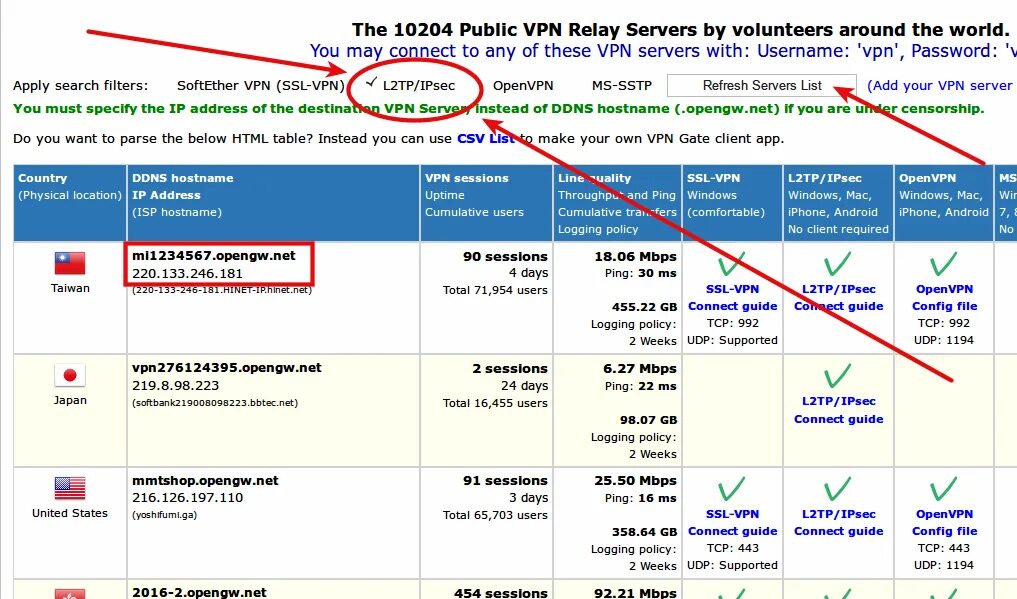This screenshot has height=599, width=1017.
Task: Click IP address 216.126.197.110
Action: pyautogui.click(x=187, y=498)
